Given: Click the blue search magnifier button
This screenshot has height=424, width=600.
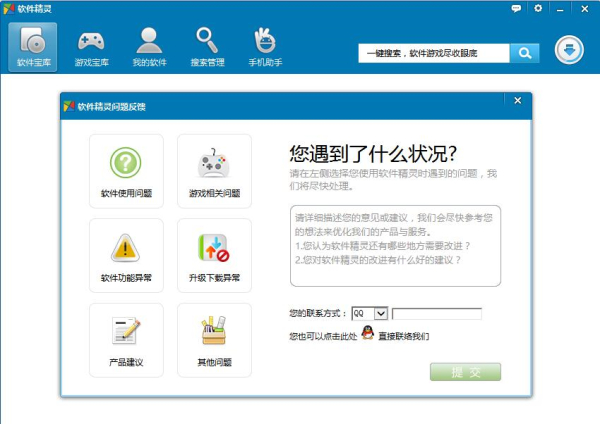Looking at the screenshot, I should (x=524, y=53).
